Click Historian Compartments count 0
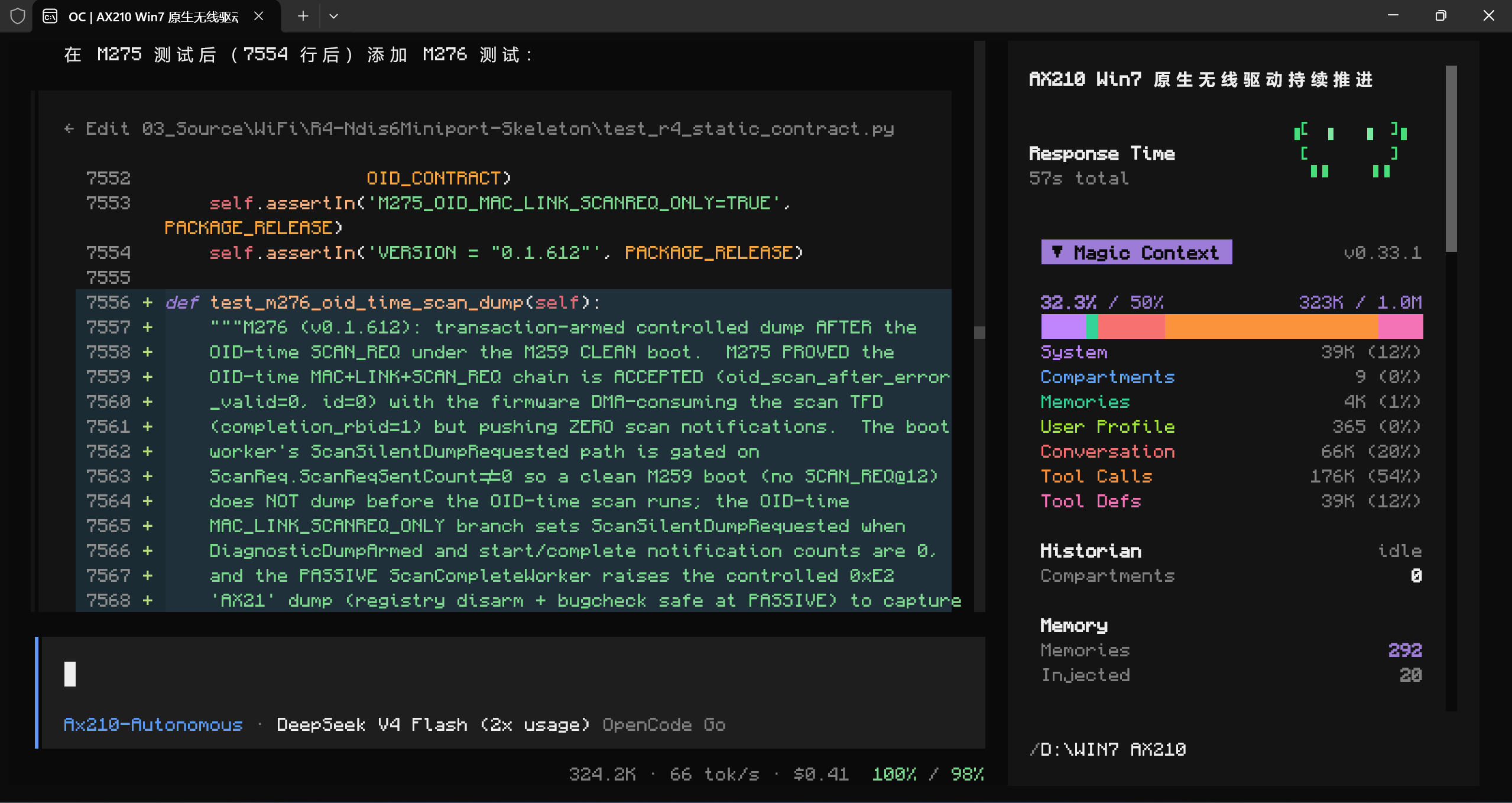The width and height of the screenshot is (1512, 803). (1416, 576)
